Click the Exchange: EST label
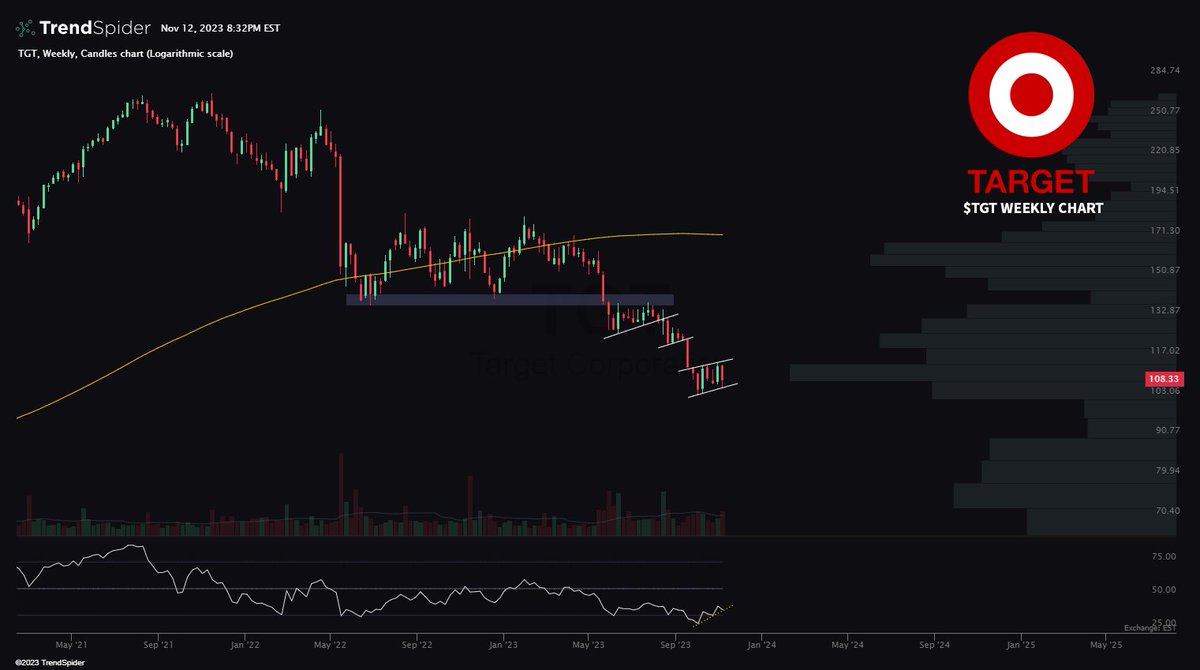1200x670 pixels. [x=1151, y=627]
